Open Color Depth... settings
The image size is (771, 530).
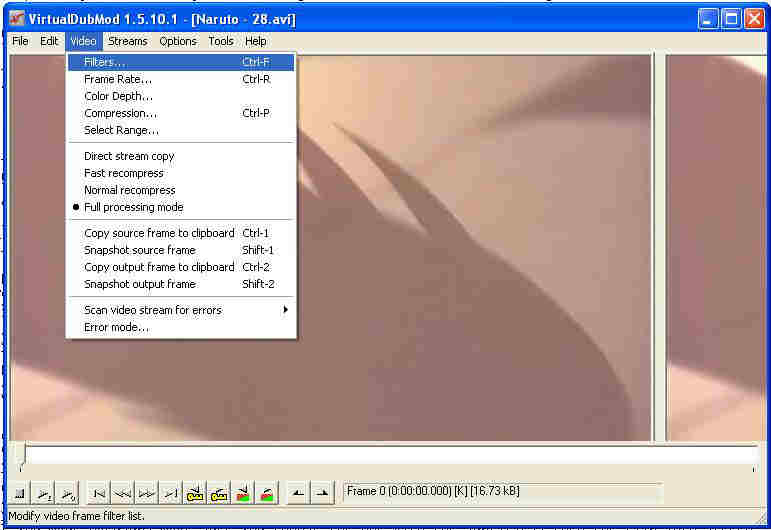(181, 96)
